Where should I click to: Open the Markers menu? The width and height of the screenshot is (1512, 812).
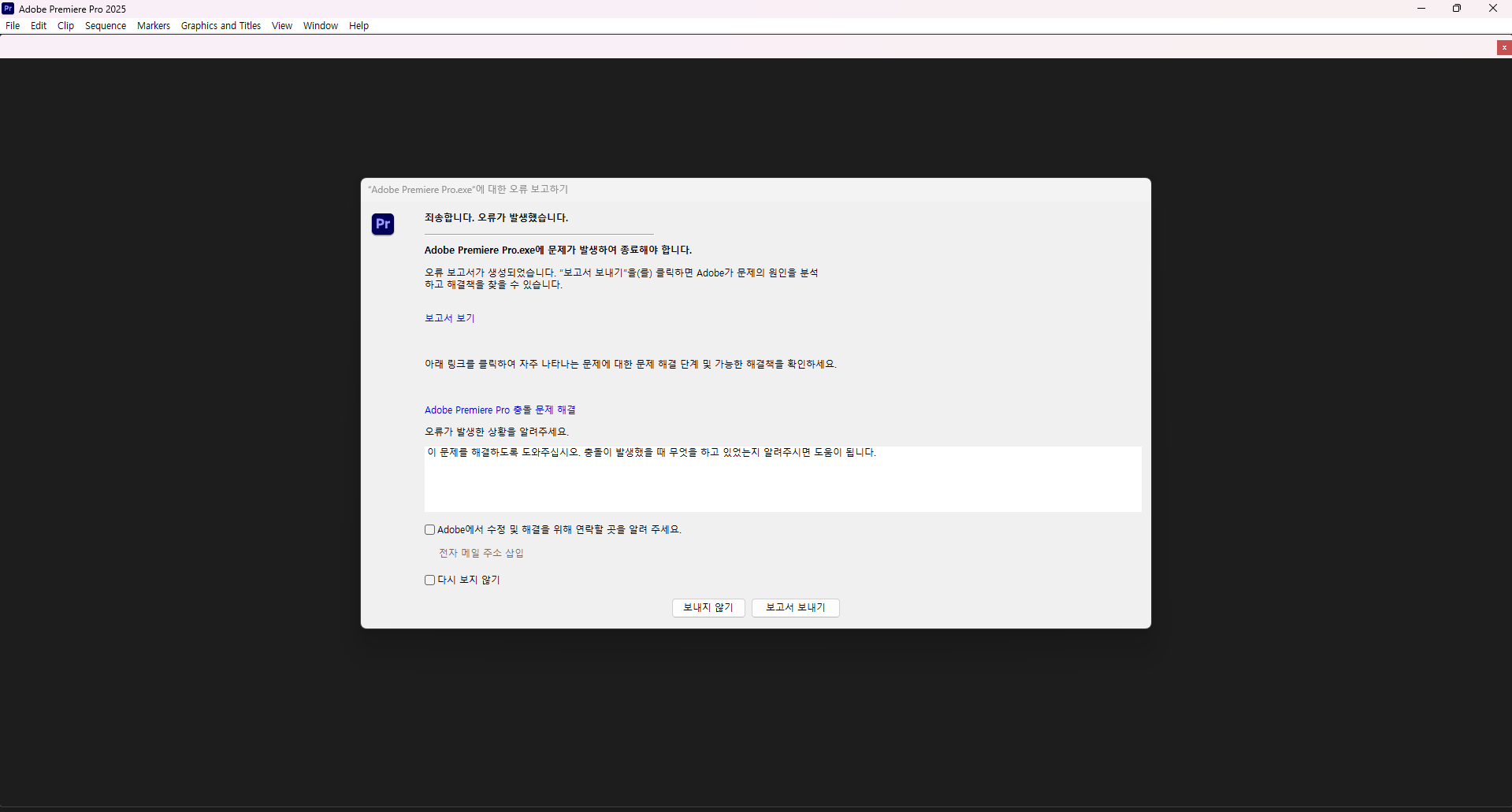153,25
